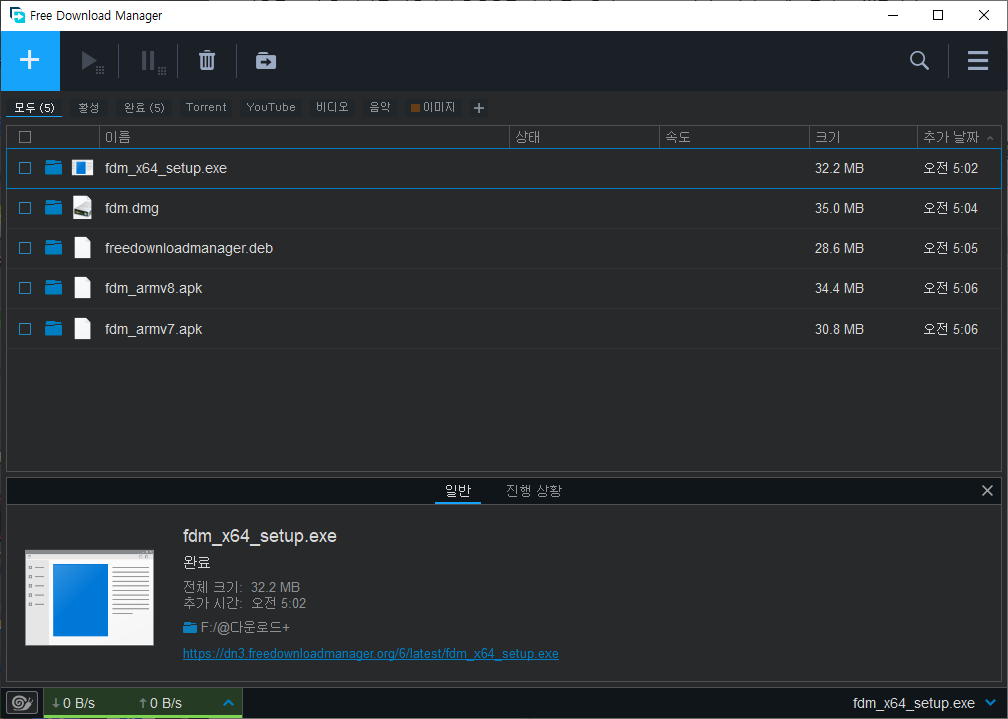The width and height of the screenshot is (1008, 719).
Task: Start all downloads with the play icon
Action: click(91, 62)
